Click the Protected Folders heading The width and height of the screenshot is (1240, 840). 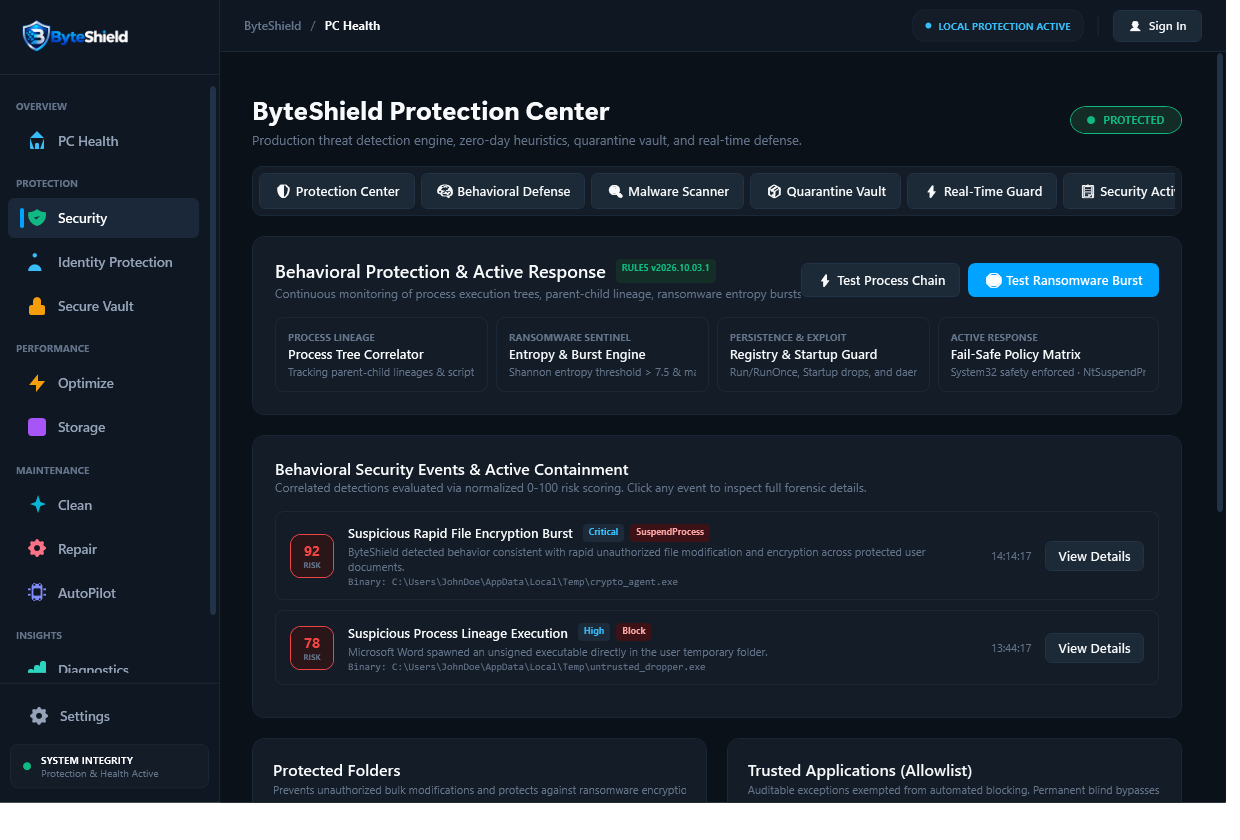coord(337,771)
